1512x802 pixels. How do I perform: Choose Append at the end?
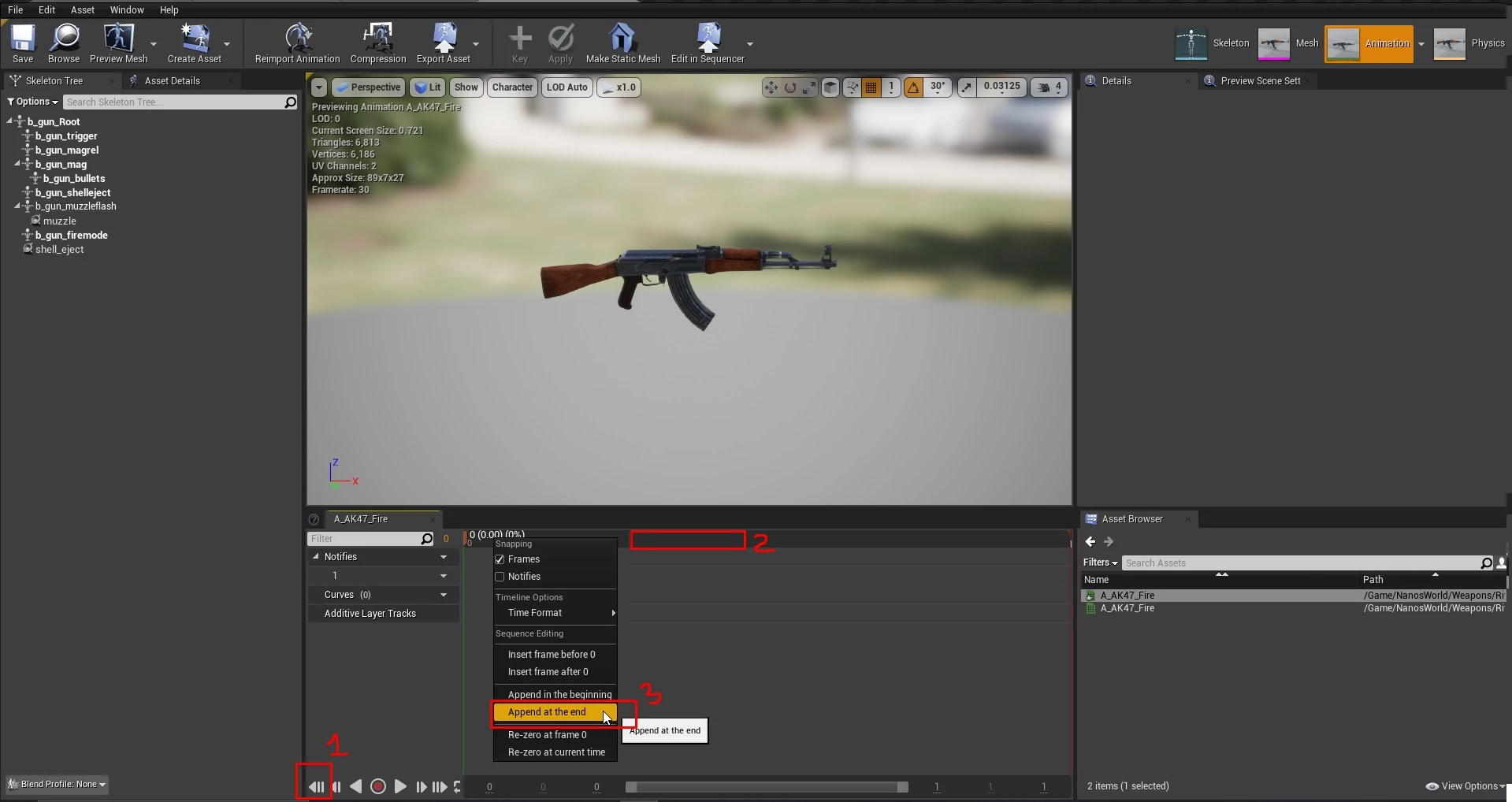[555, 712]
